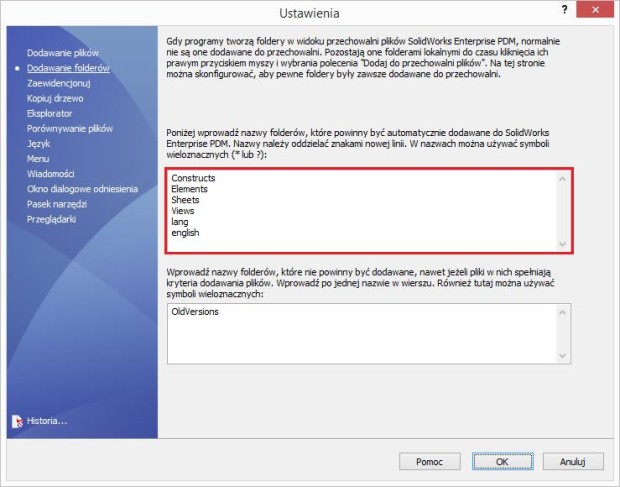This screenshot has width=620, height=487.
Task: Click inside the included folders text box
Action: (x=360, y=210)
